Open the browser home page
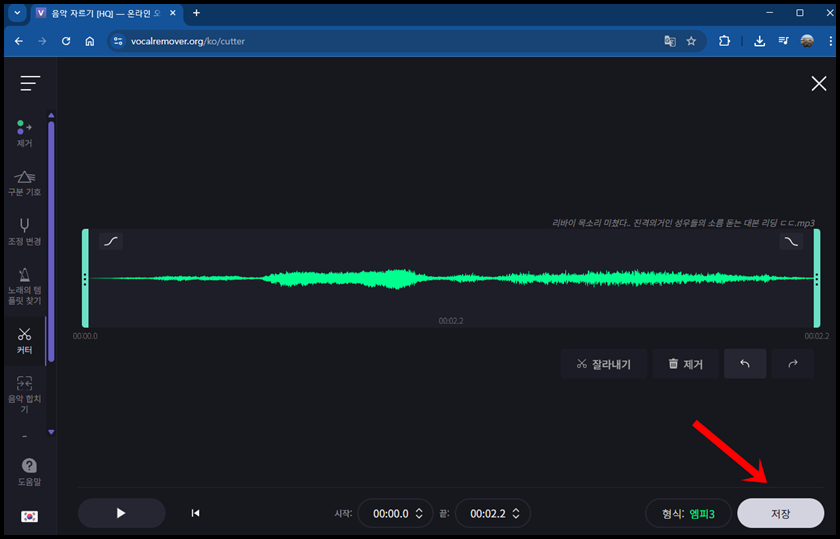Screen dimensions: 840x539 click(x=90, y=41)
